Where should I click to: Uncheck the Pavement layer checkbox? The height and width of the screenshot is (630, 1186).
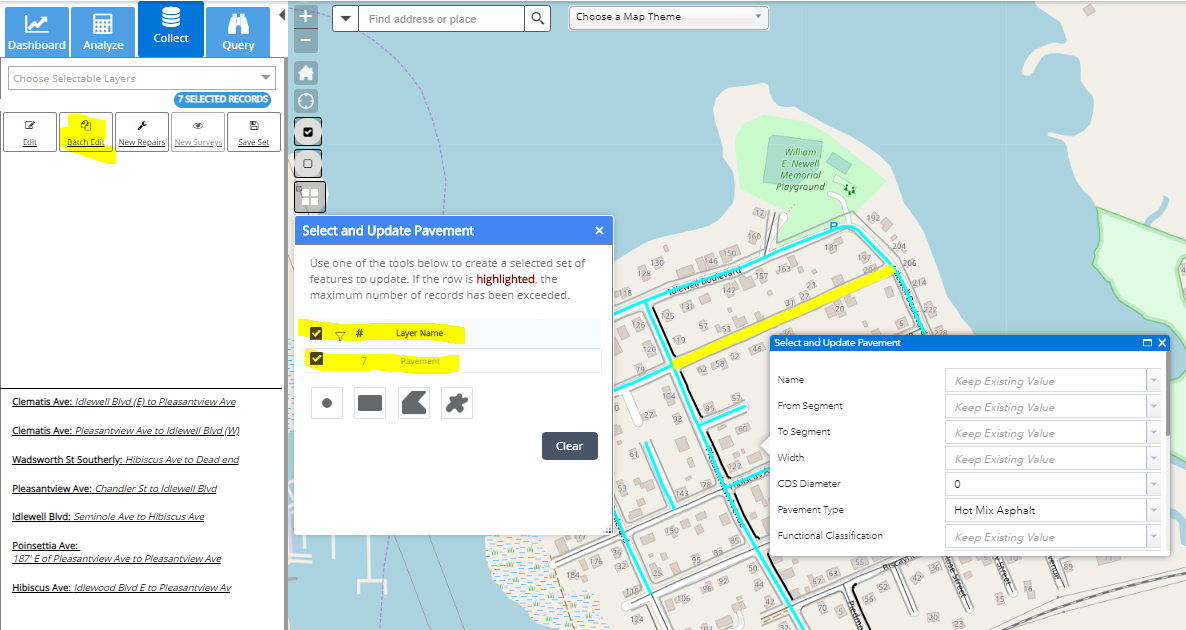click(316, 360)
